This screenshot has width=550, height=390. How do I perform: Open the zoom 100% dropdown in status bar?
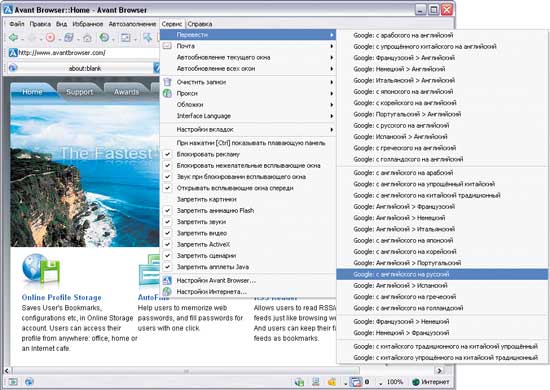tap(381, 383)
